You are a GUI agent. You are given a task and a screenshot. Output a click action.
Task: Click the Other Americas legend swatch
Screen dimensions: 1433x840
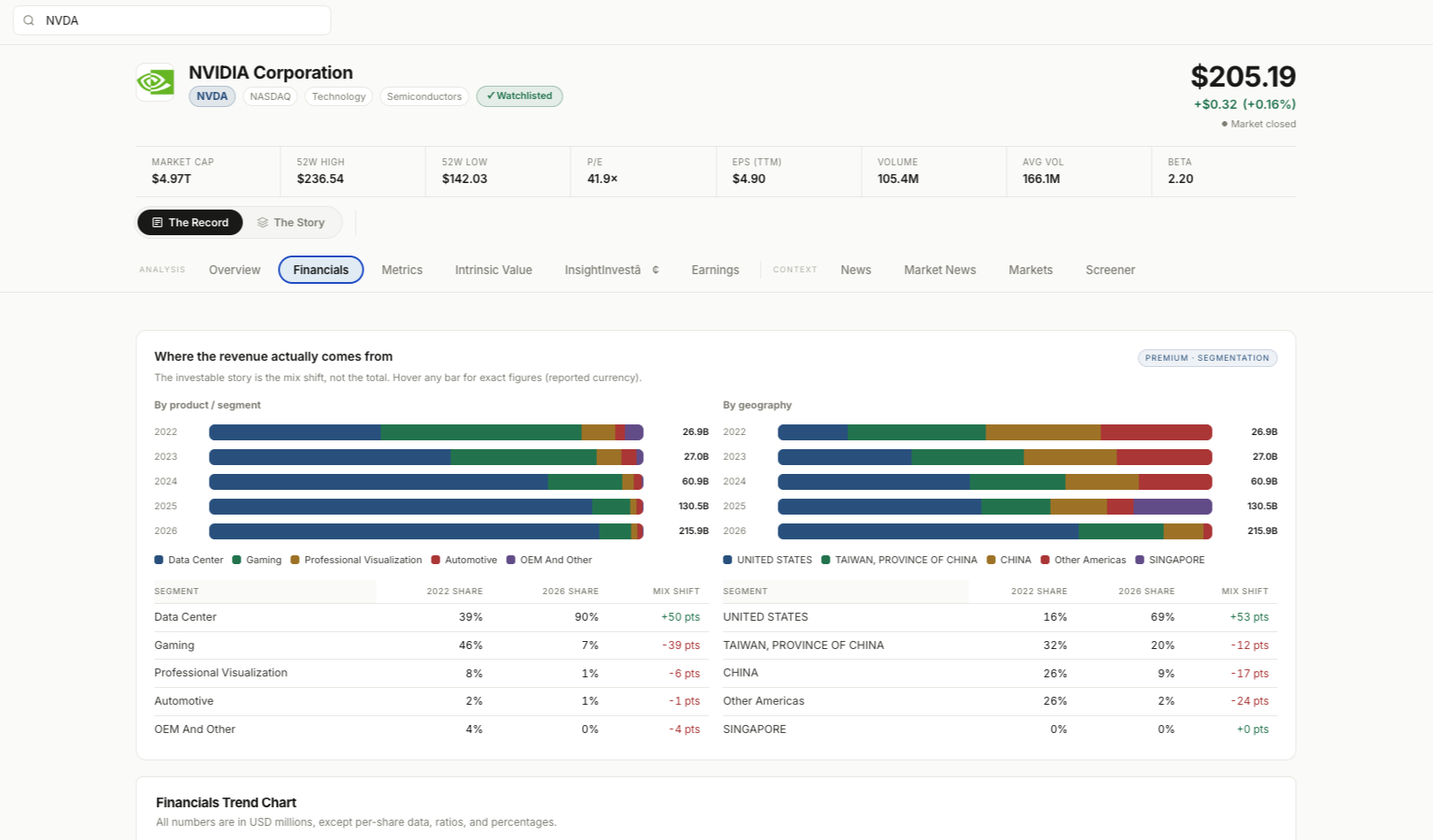1046,560
